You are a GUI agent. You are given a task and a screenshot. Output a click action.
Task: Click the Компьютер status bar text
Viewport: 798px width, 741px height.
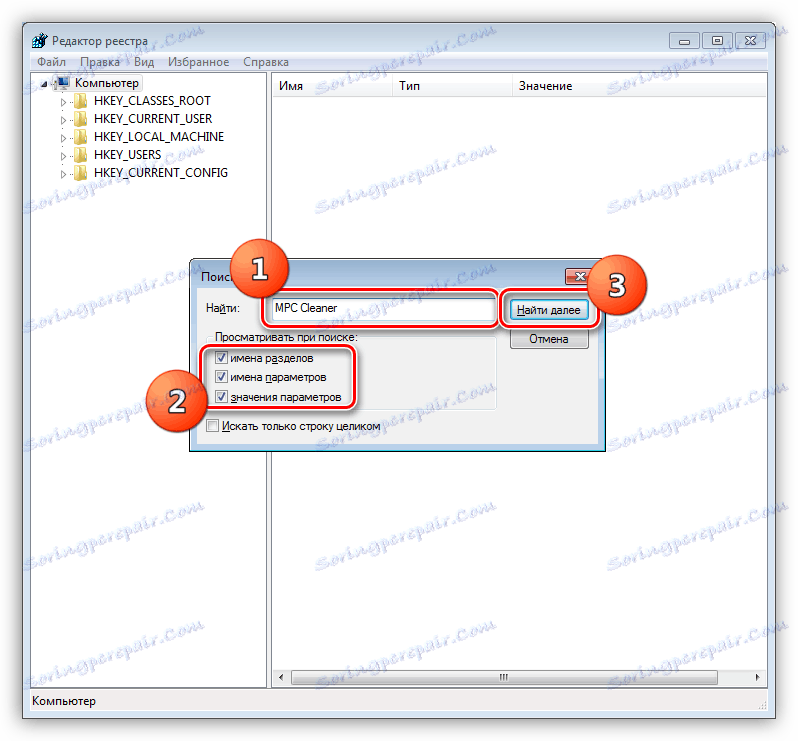(x=64, y=701)
